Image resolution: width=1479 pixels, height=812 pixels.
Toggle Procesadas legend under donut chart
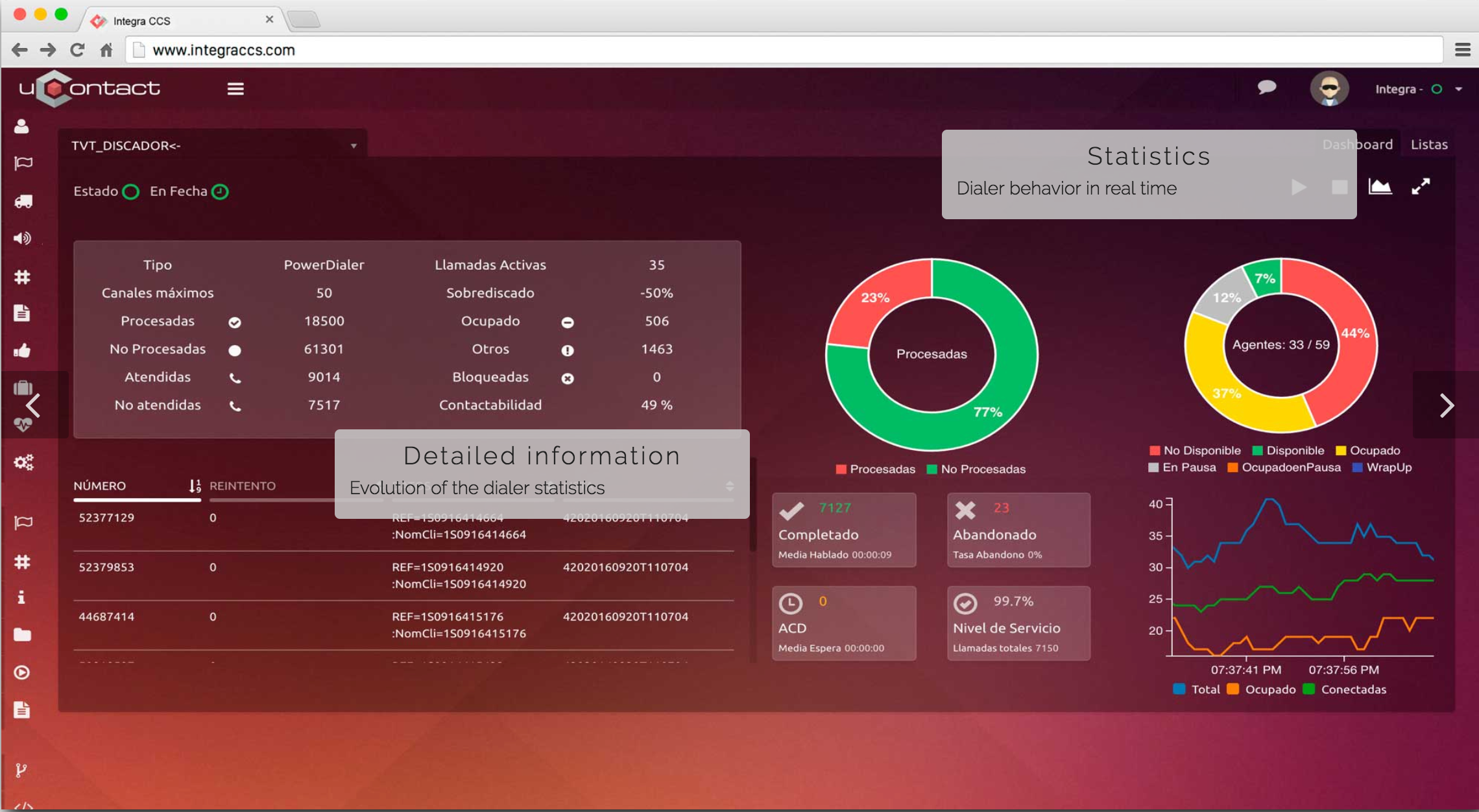point(876,469)
